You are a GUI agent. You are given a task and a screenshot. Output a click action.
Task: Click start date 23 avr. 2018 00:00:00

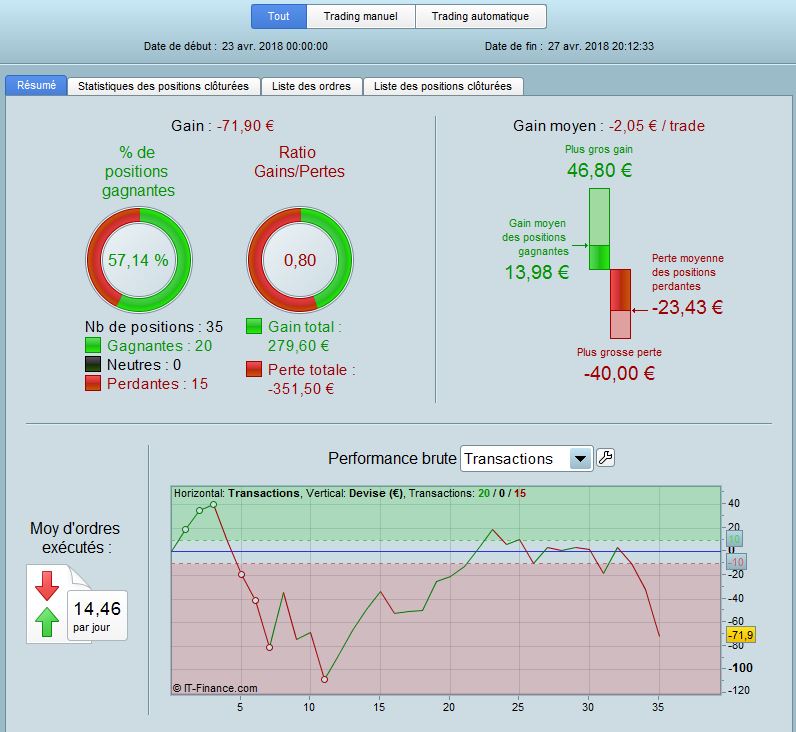pos(275,46)
